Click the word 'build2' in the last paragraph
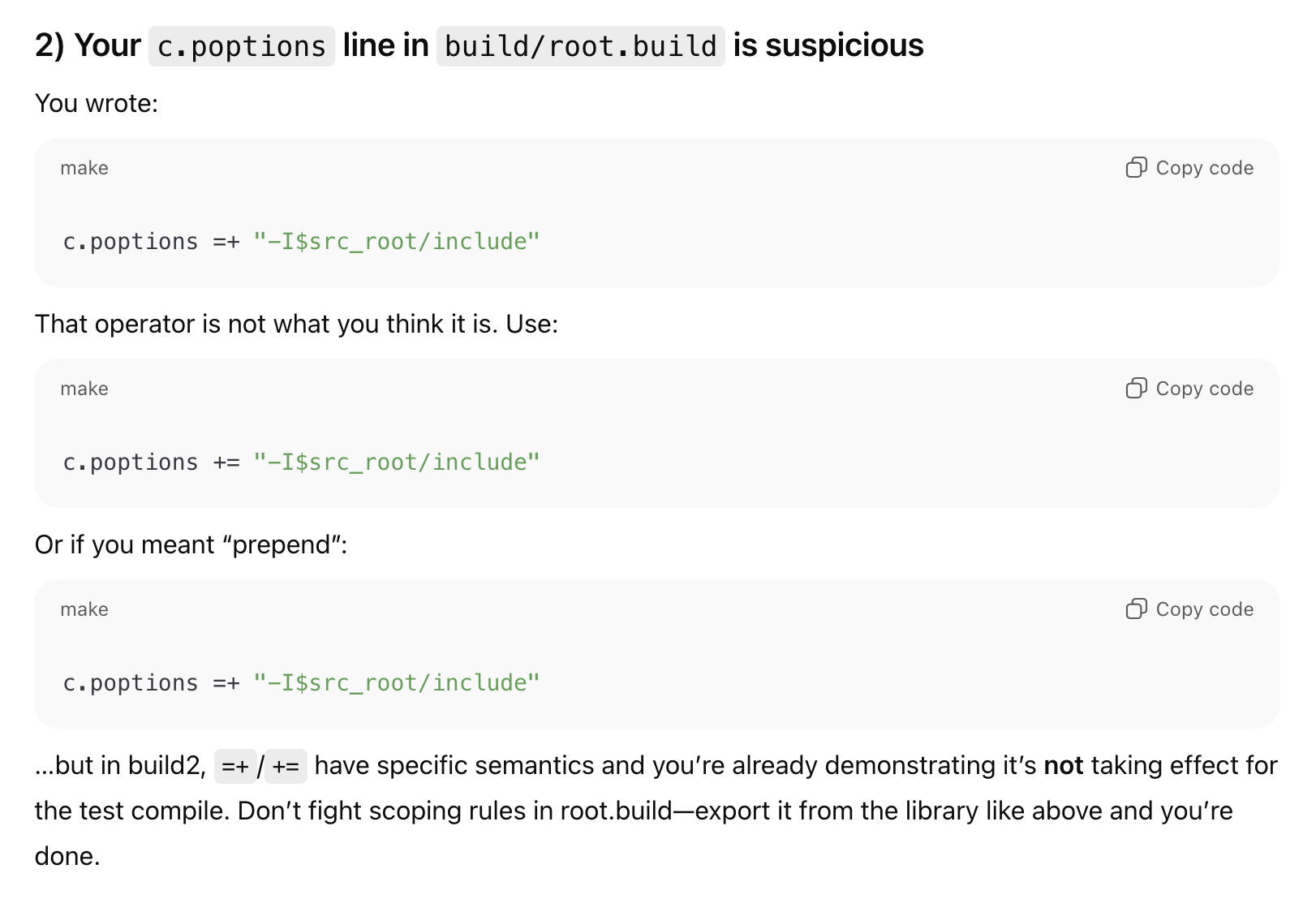The height and width of the screenshot is (899, 1316). pyautogui.click(x=170, y=766)
